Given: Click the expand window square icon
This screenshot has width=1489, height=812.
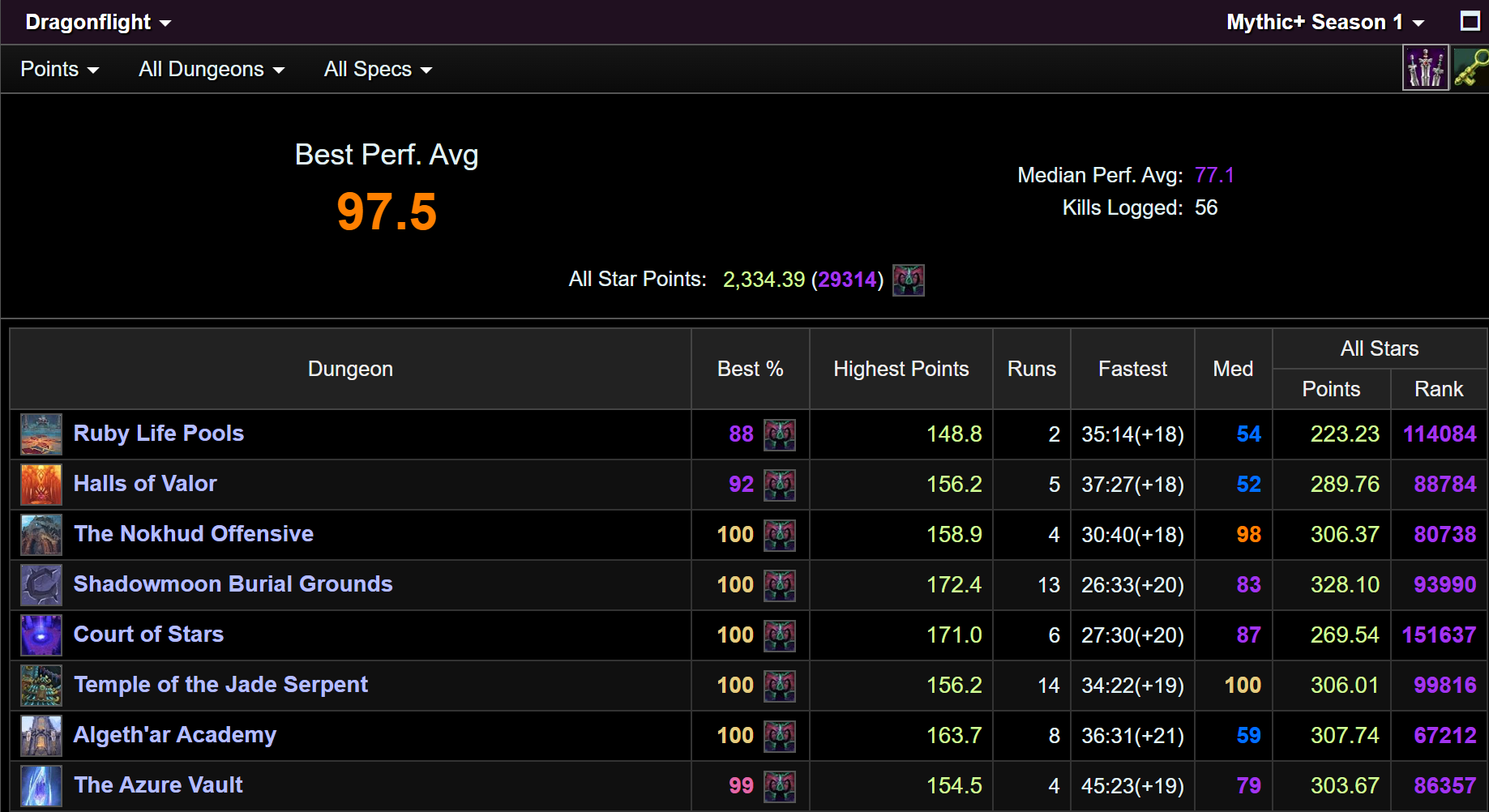Looking at the screenshot, I should pos(1470,21).
